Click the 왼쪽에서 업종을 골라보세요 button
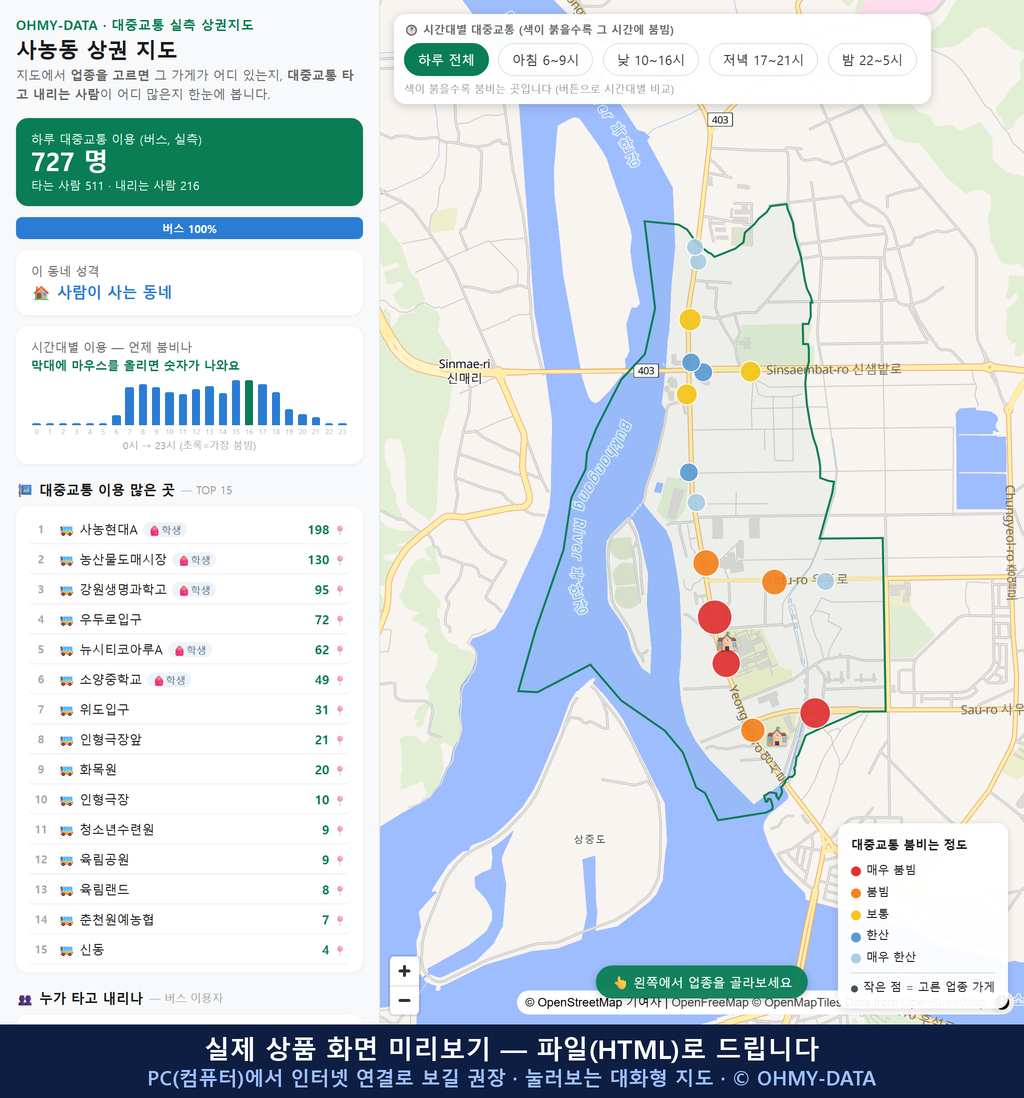The width and height of the screenshot is (1024, 1098). coord(701,982)
